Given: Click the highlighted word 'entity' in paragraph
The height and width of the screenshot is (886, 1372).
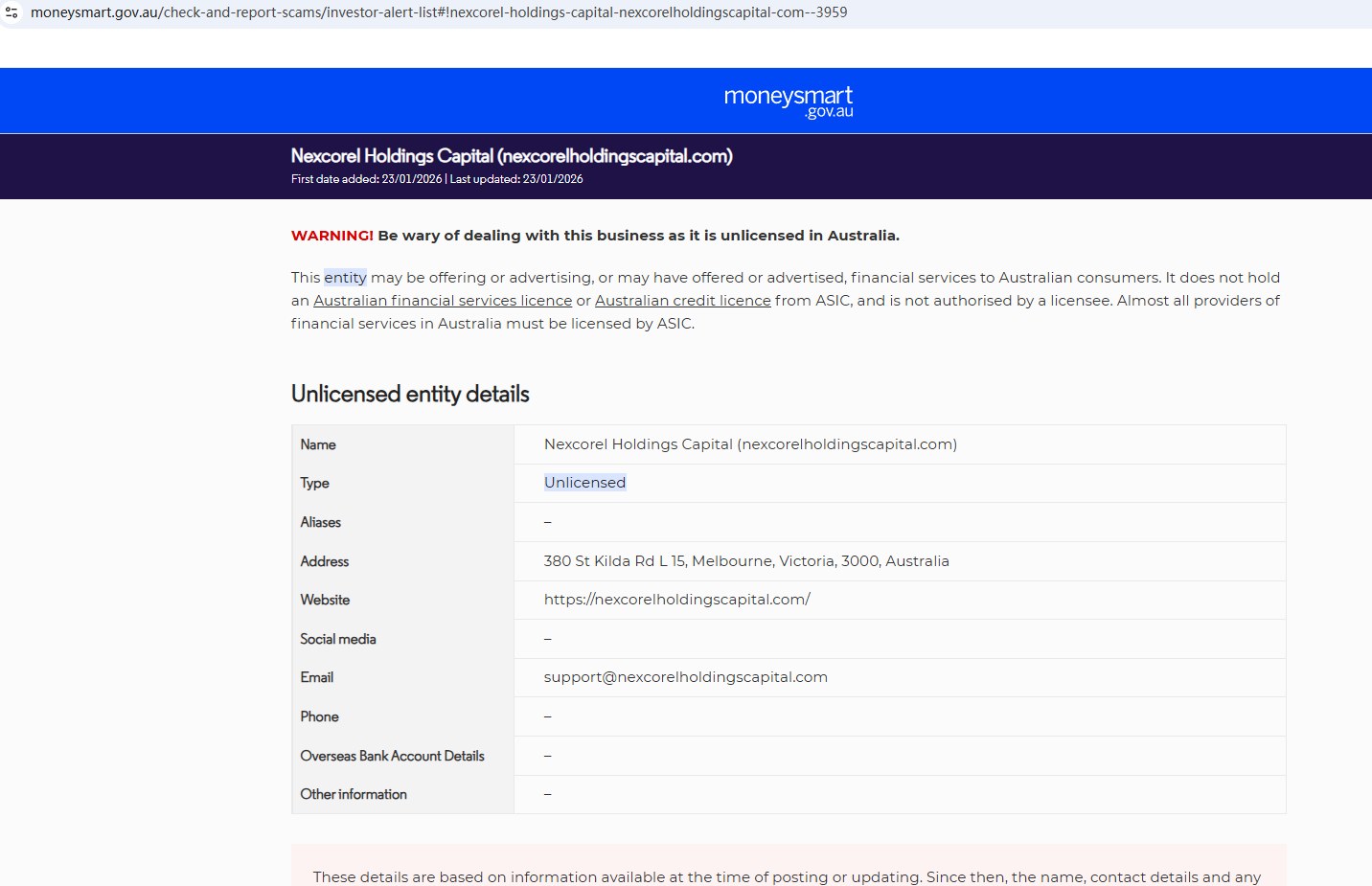Looking at the screenshot, I should tap(345, 278).
